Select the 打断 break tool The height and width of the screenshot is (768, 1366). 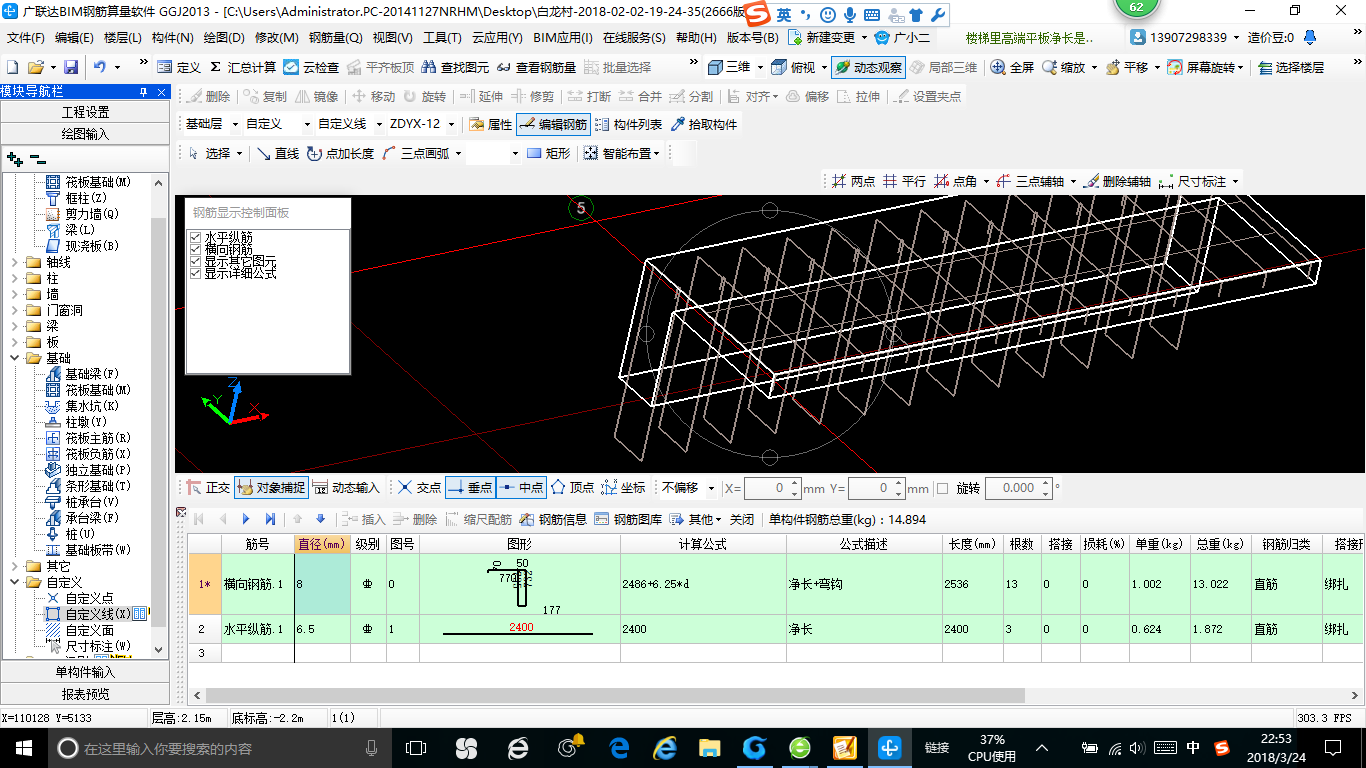(x=590, y=97)
